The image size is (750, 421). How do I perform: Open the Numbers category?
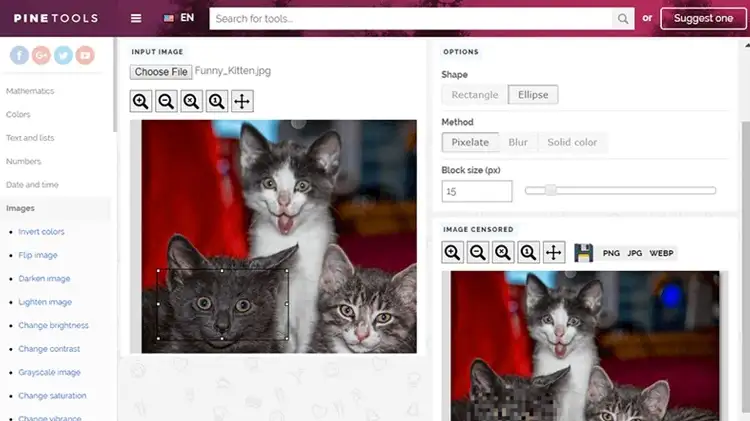[23, 161]
